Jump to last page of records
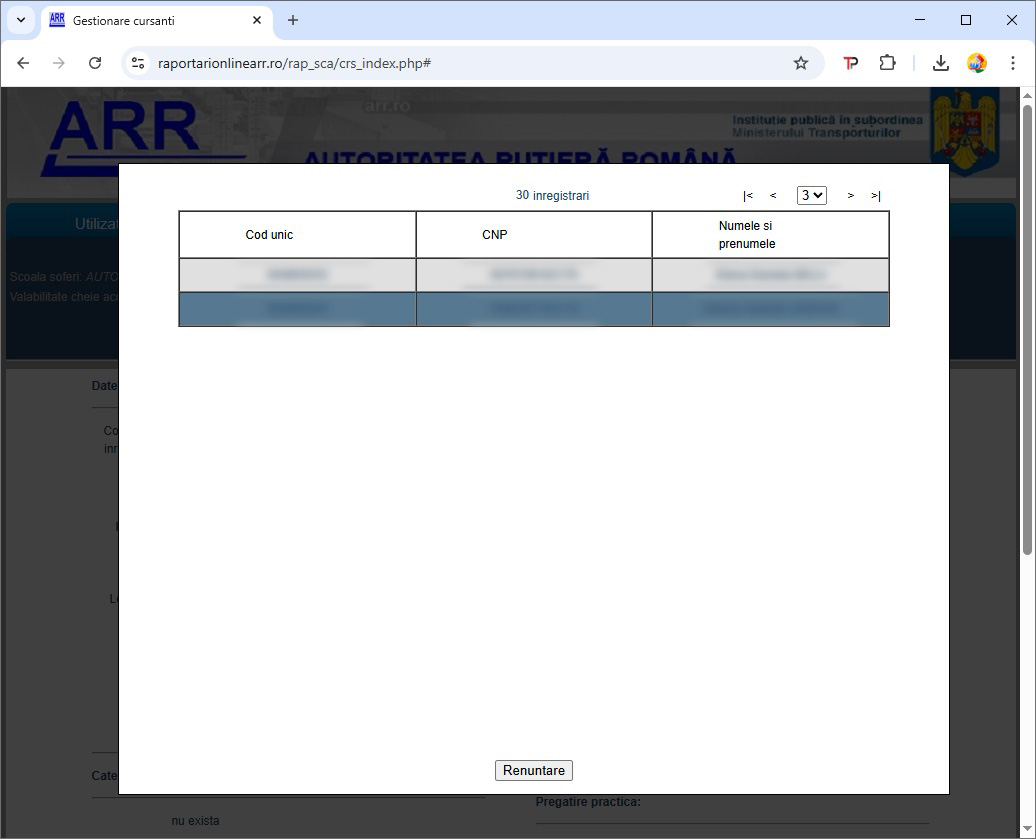1036x839 pixels. (875, 196)
